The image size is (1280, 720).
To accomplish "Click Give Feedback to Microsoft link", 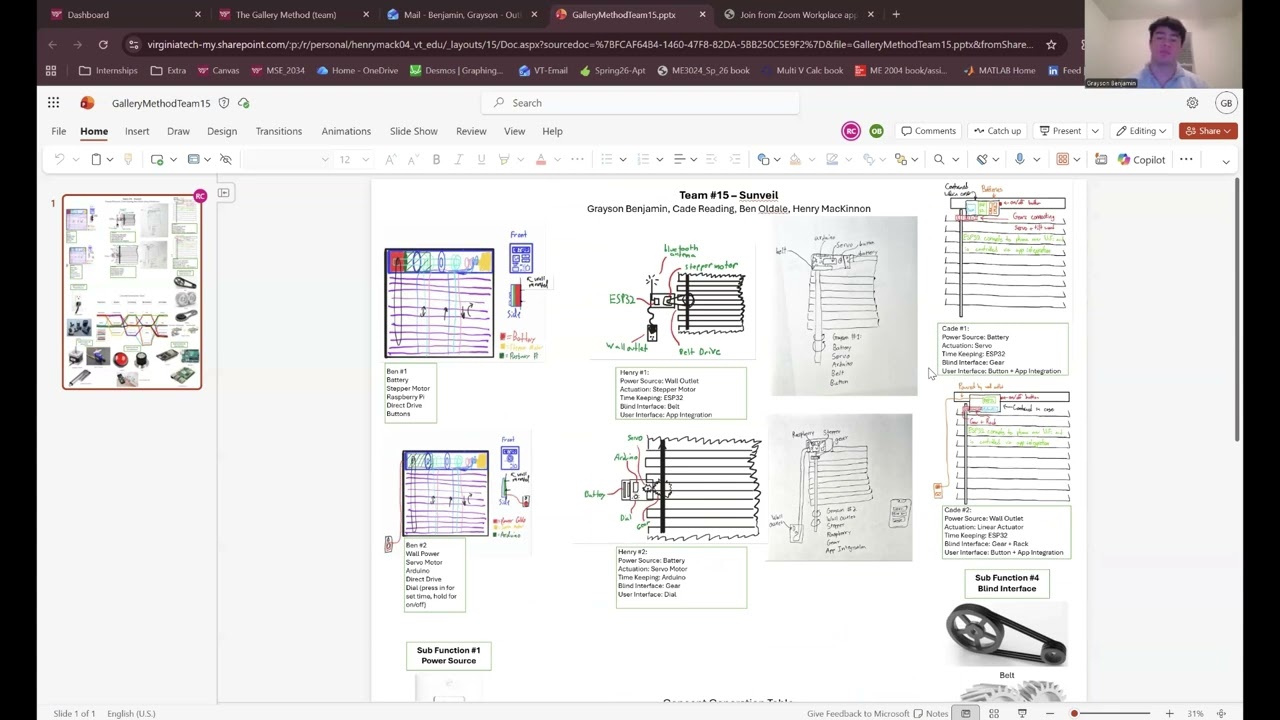I will 858,713.
